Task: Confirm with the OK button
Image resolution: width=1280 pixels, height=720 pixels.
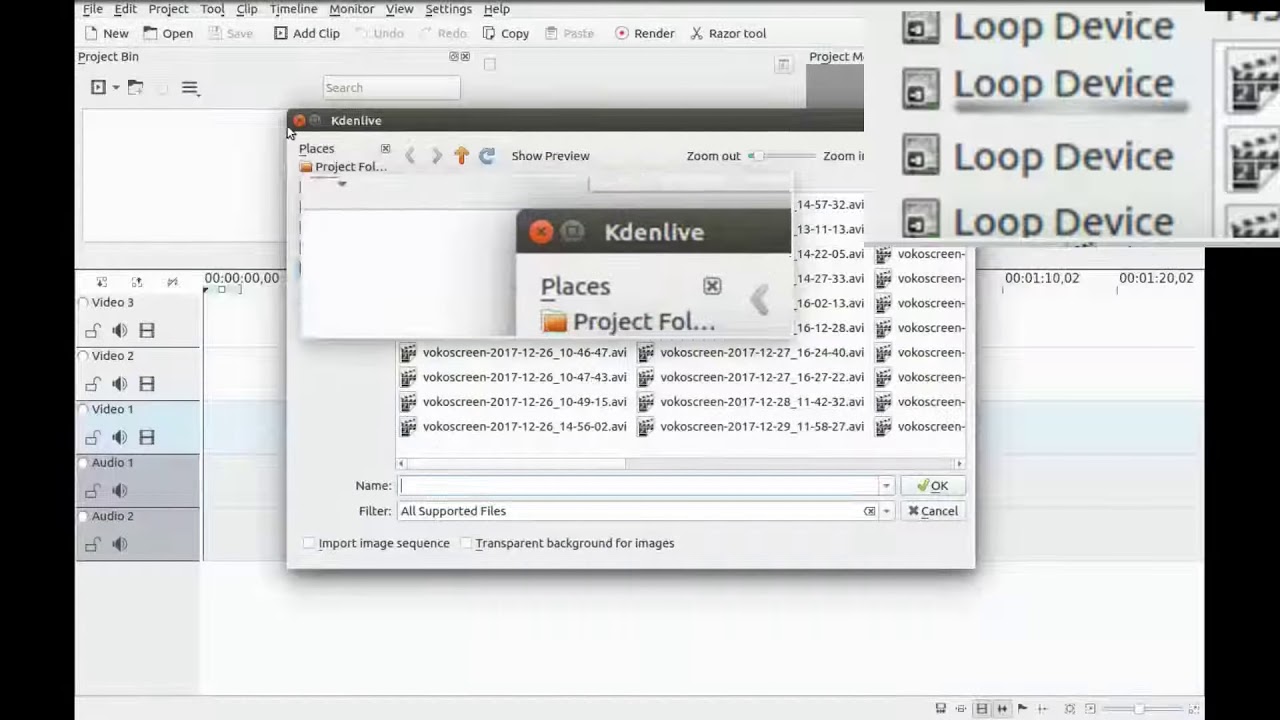Action: tap(932, 485)
